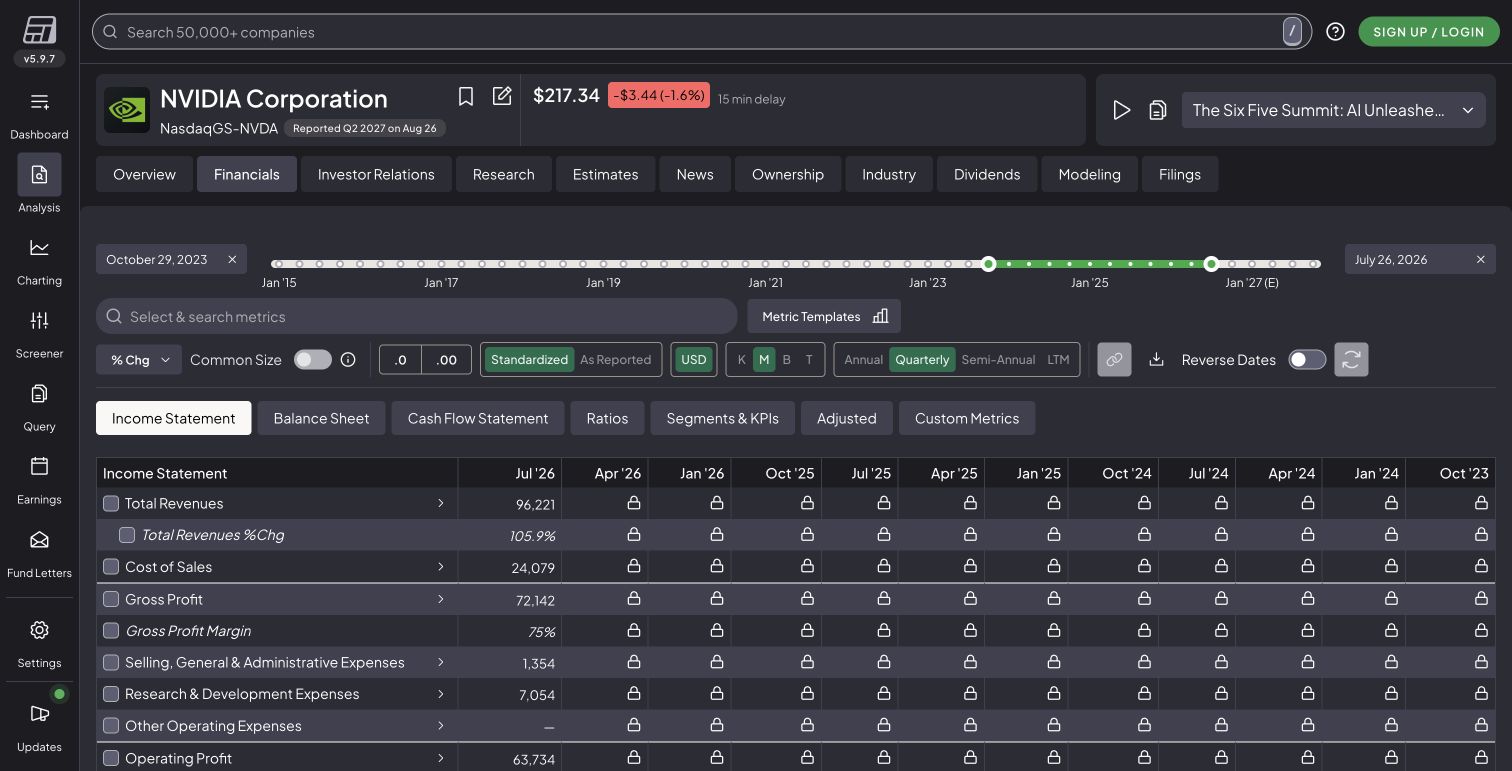1512x771 pixels.
Task: Click the left green handle on the date range slider
Action: tap(988, 264)
